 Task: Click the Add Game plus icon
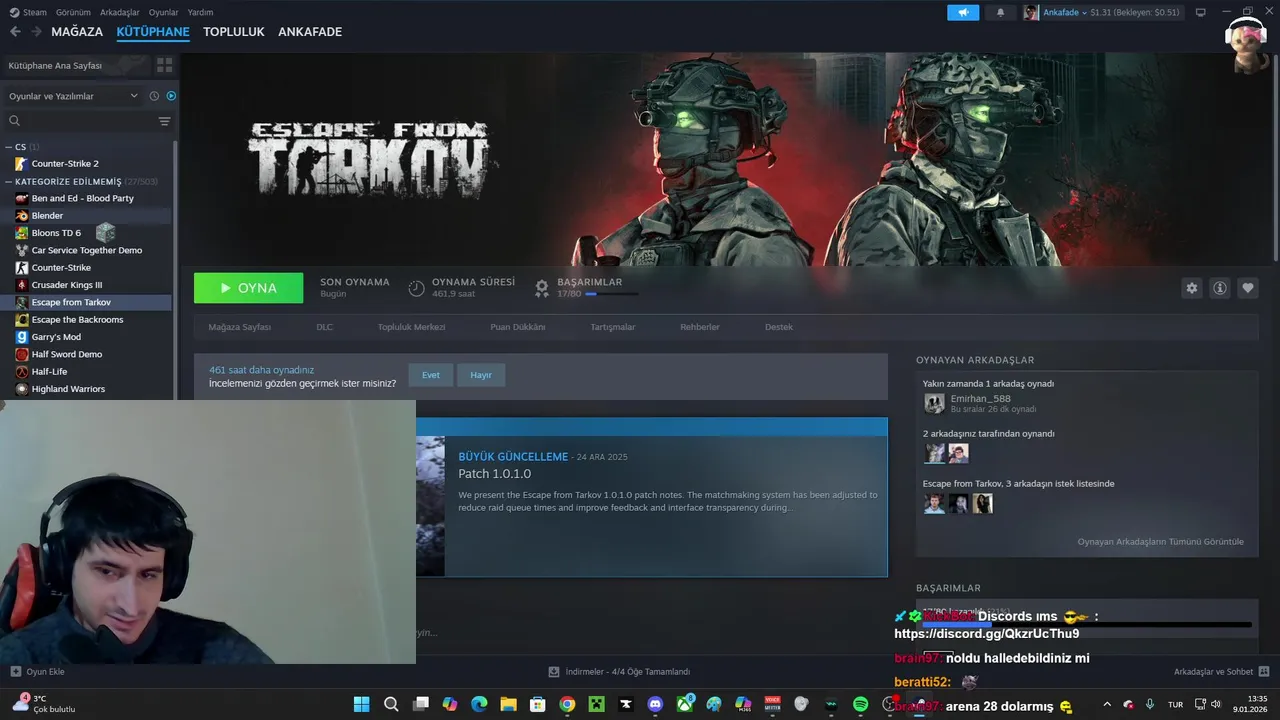tap(15, 671)
